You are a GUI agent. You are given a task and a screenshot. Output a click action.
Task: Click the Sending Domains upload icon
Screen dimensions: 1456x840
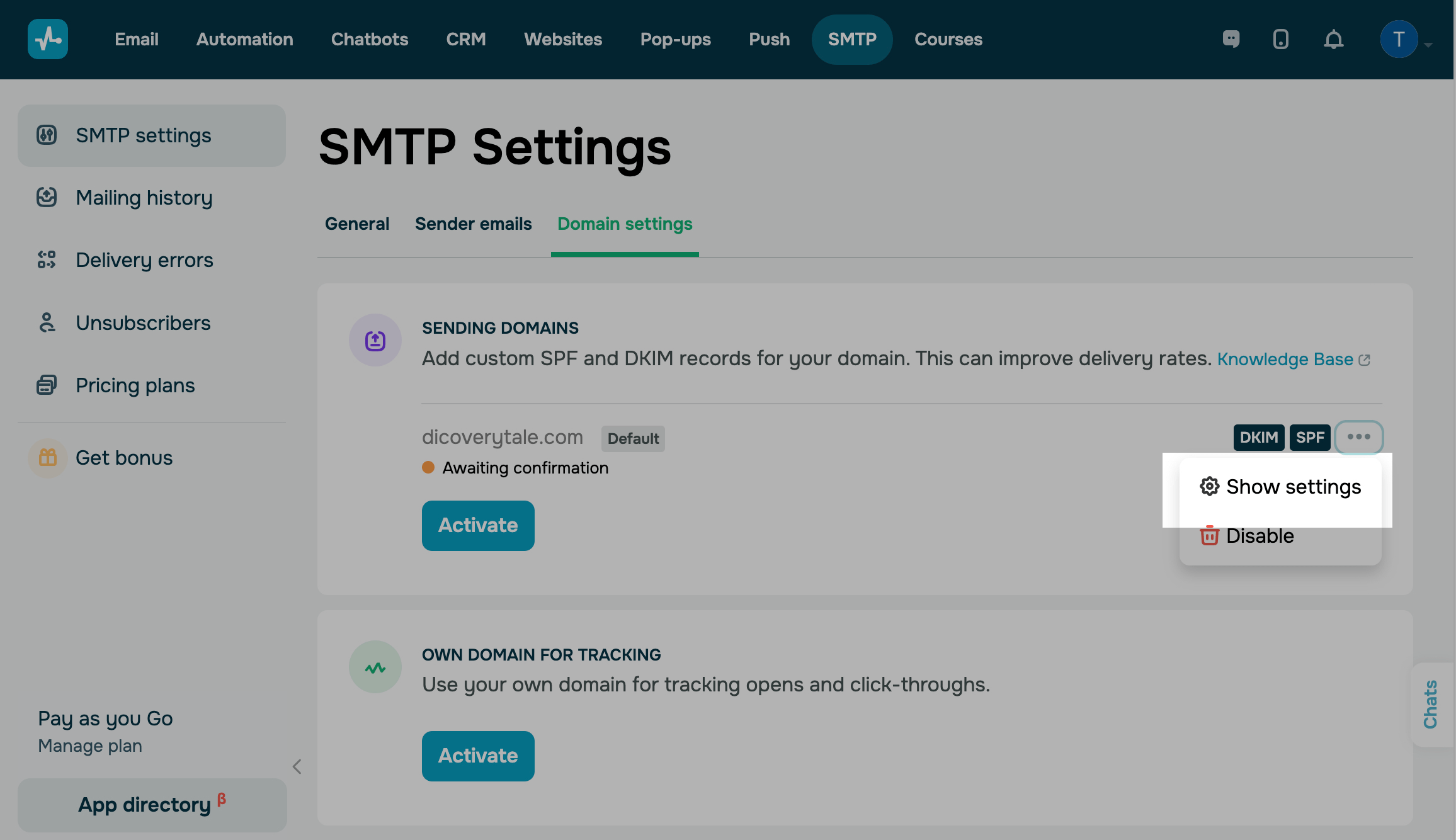coord(375,341)
